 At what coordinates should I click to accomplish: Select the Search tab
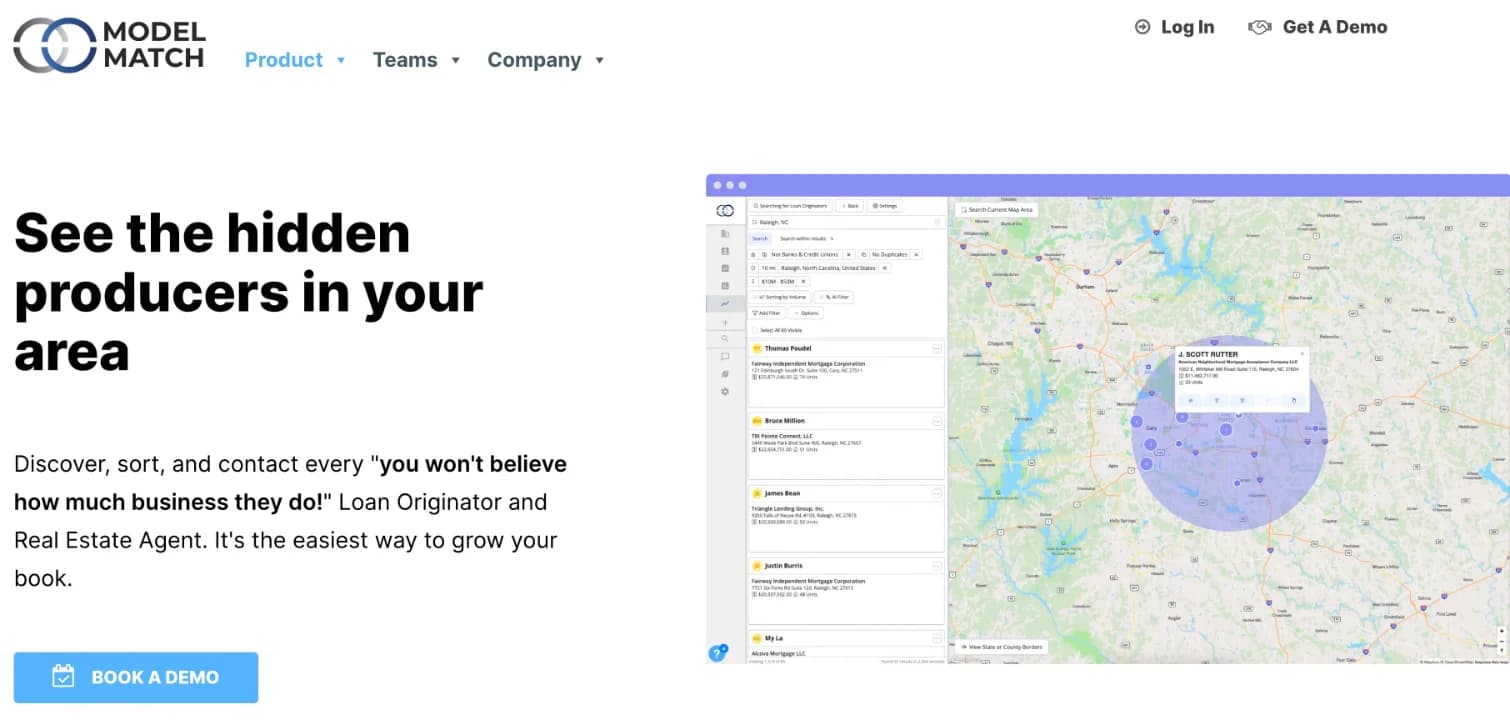click(761, 239)
